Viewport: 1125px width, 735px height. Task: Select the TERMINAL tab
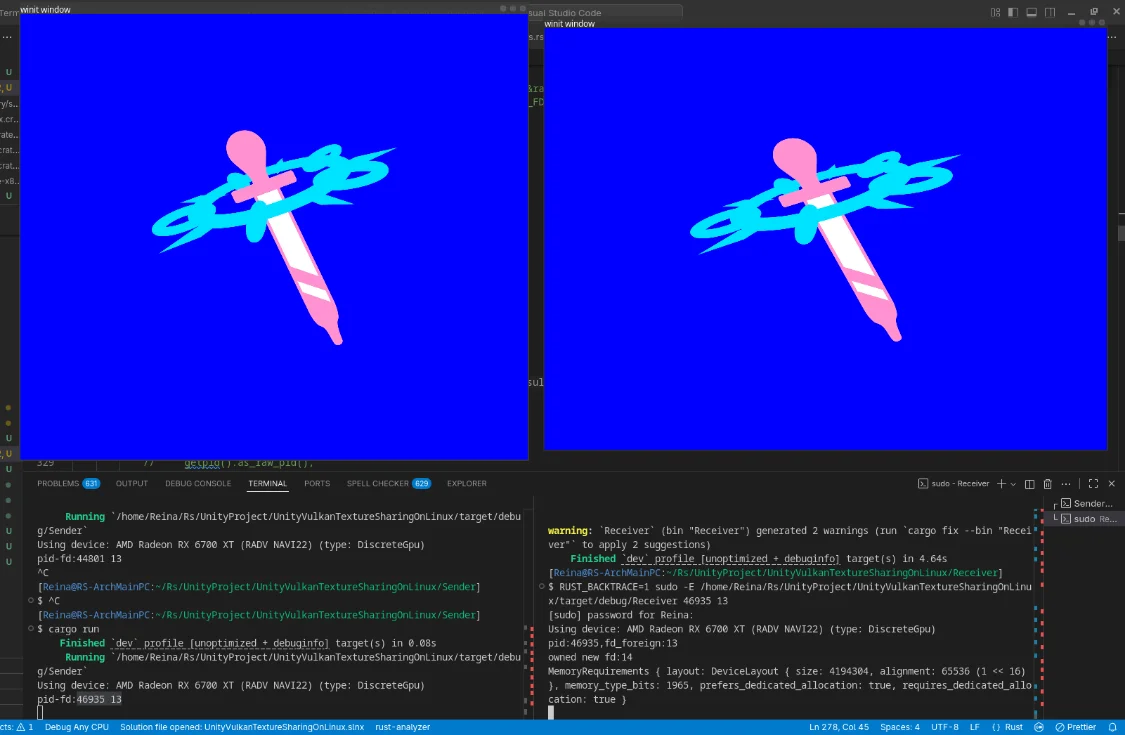[x=268, y=484]
